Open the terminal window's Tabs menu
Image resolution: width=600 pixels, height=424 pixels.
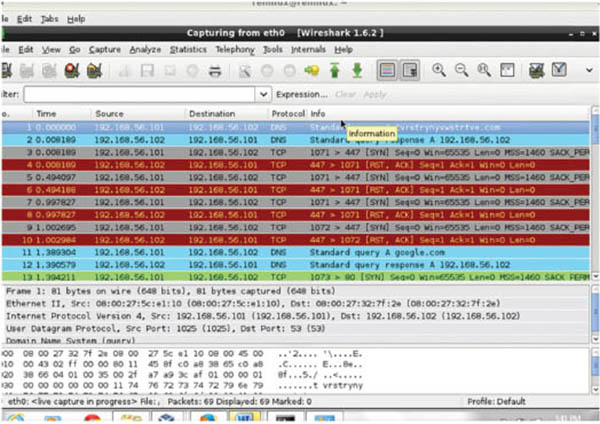(x=49, y=19)
